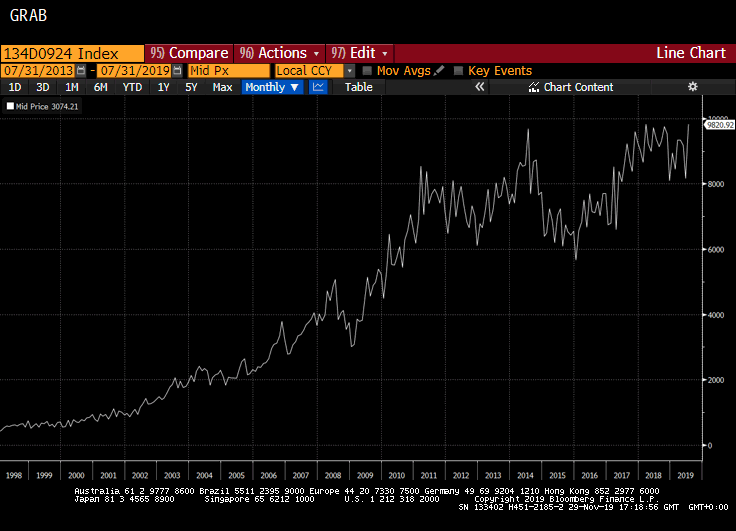Enable the Key Events checkbox
Screen dimensions: 736x531
(x=459, y=70)
